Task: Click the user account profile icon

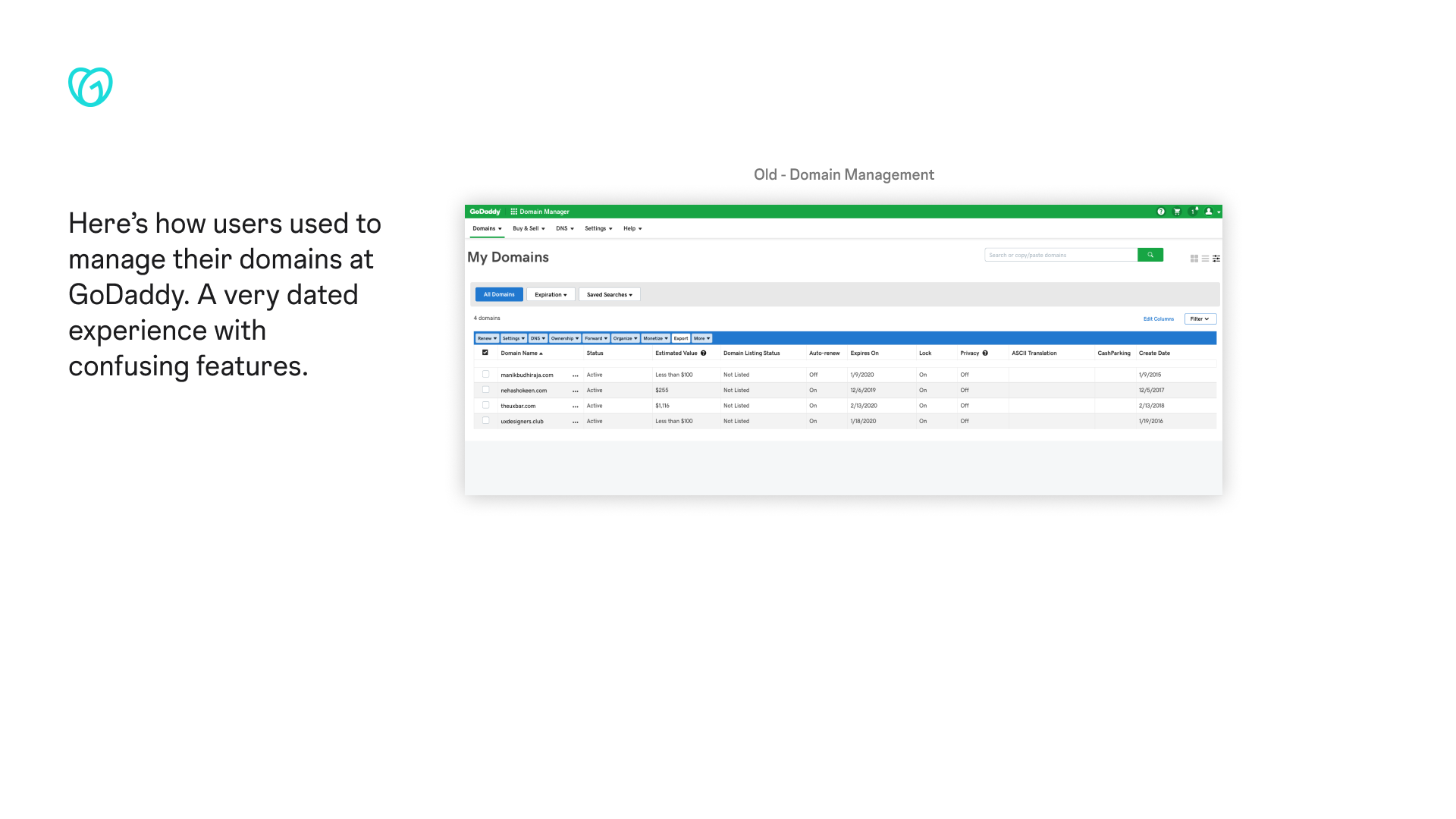Action: [1209, 212]
